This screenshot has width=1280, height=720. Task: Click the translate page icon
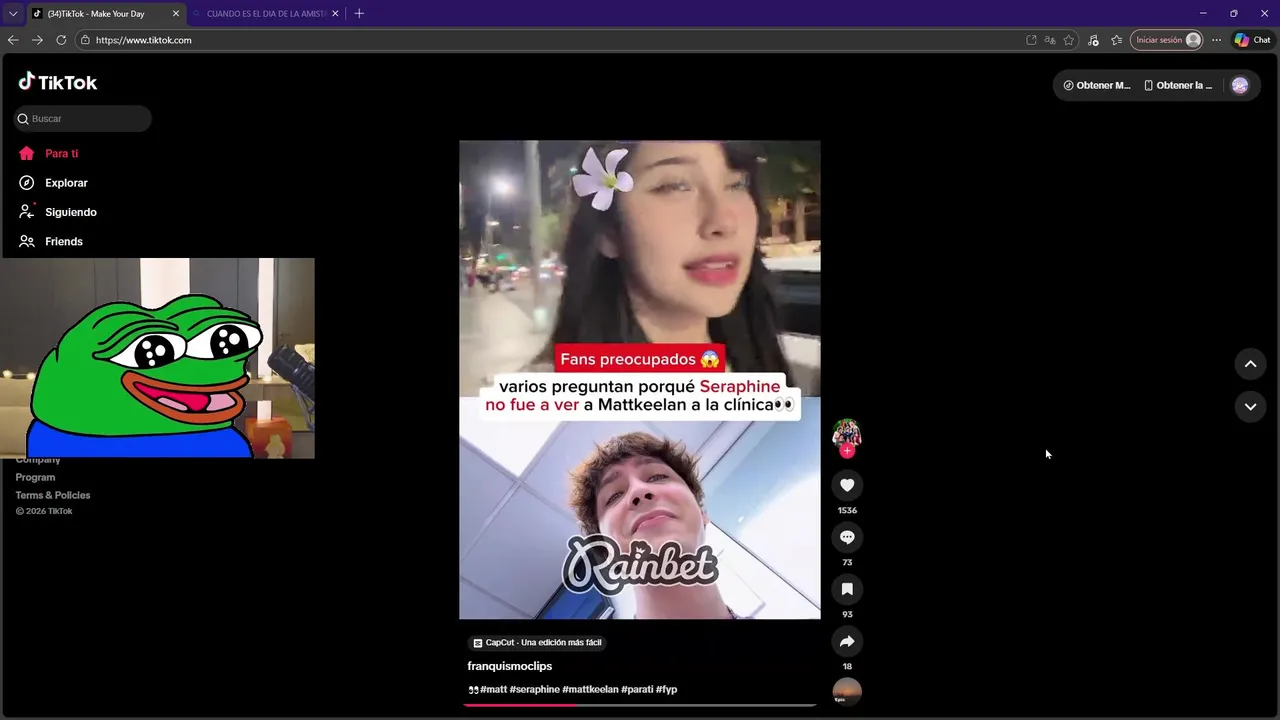tap(1050, 40)
